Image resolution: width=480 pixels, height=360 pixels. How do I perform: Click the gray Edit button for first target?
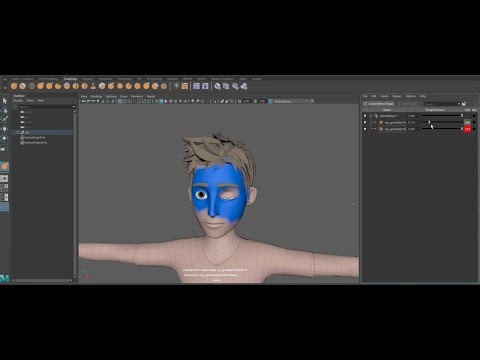point(467,122)
